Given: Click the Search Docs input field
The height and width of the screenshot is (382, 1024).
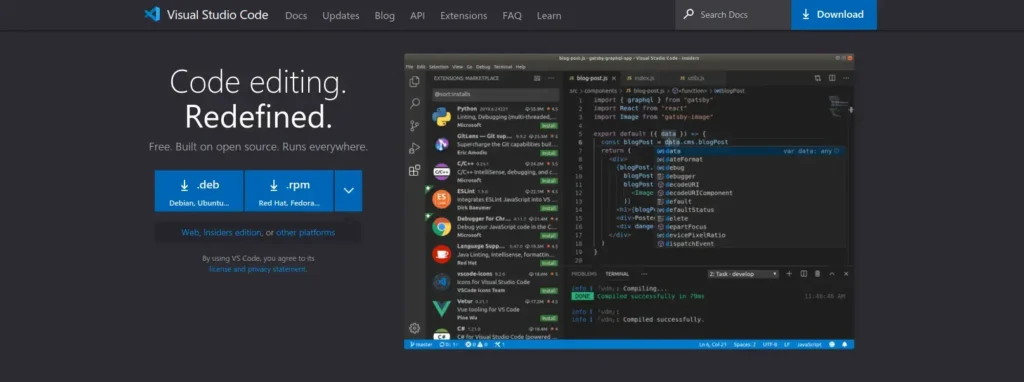Looking at the screenshot, I should pos(733,14).
